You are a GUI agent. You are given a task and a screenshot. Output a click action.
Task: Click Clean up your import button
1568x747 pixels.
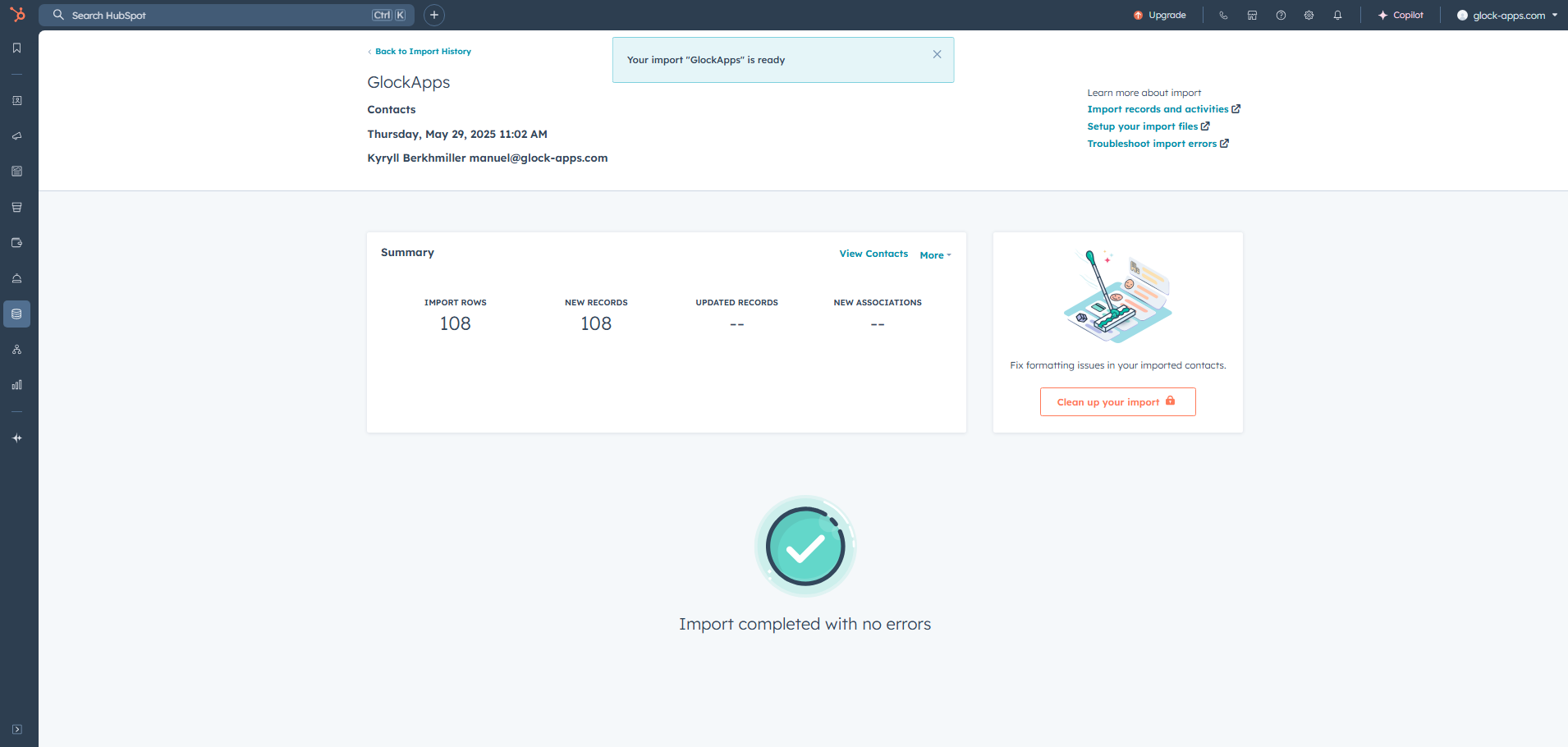(1117, 401)
